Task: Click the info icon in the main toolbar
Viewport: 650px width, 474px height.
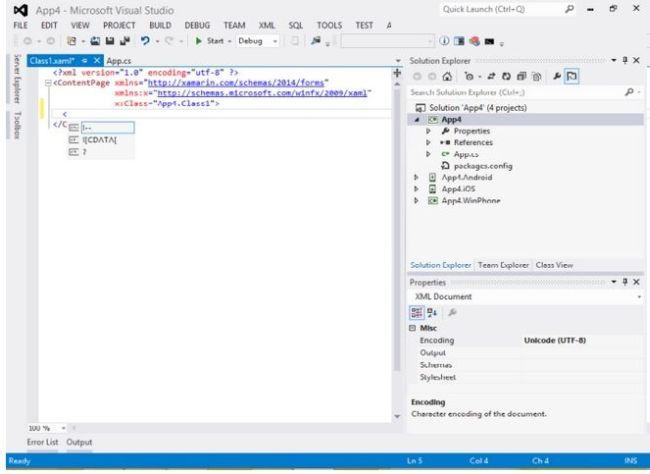Action: 444,41
